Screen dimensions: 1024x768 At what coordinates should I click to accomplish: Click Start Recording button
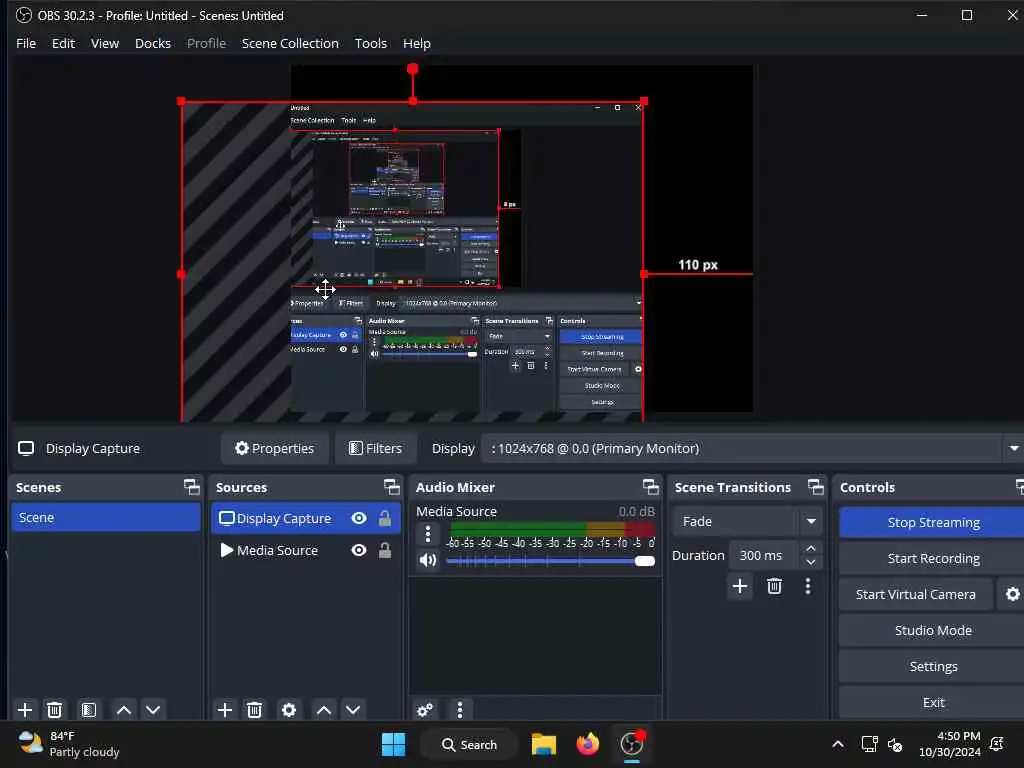(933, 558)
